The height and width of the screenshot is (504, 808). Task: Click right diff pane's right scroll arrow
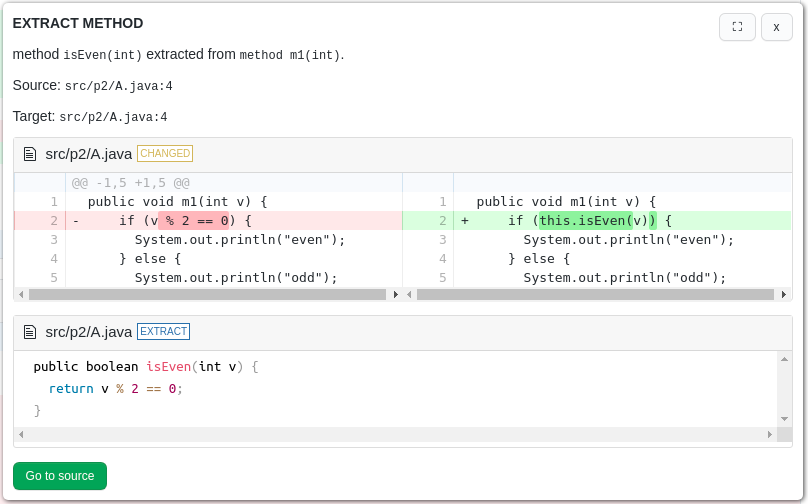[784, 295]
